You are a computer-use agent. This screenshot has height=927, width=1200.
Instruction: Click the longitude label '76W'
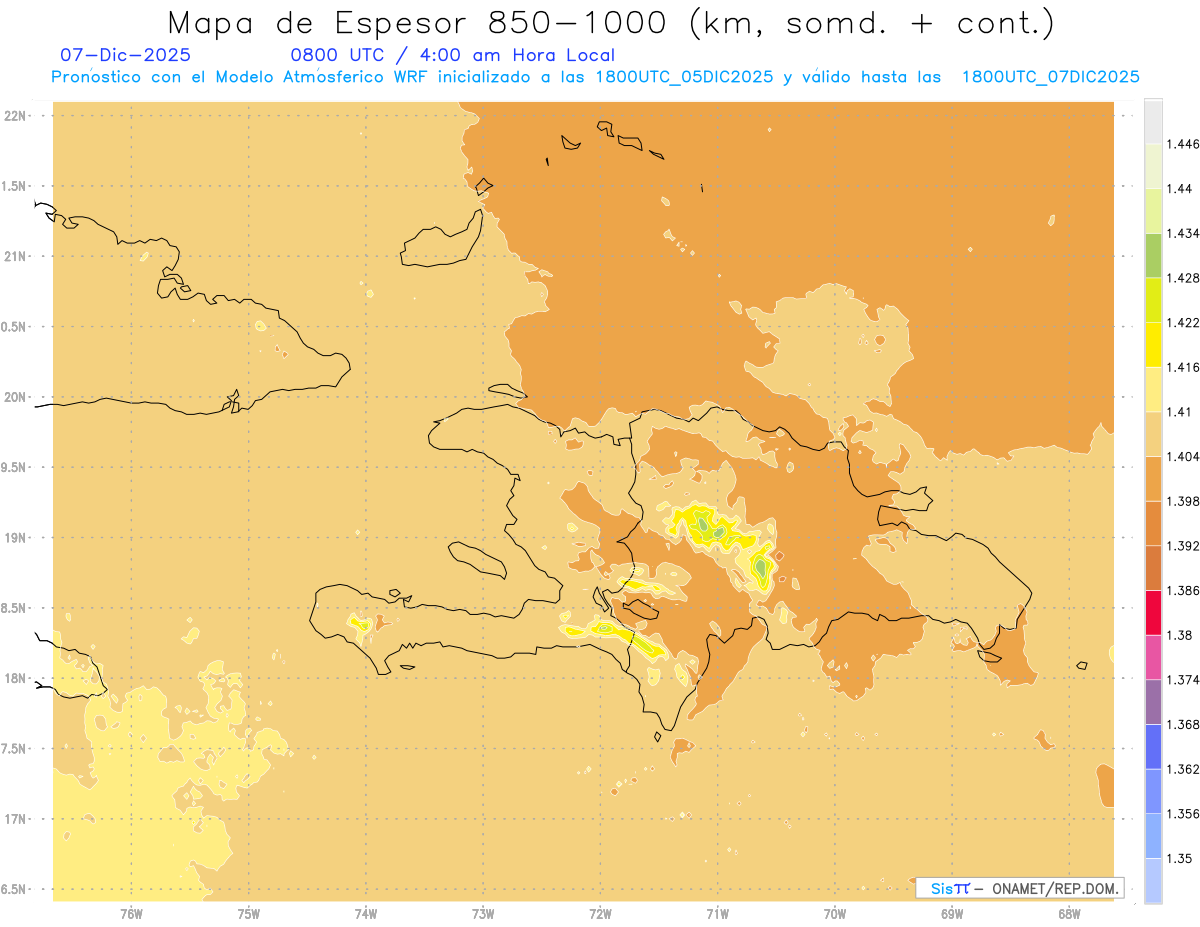(131, 913)
